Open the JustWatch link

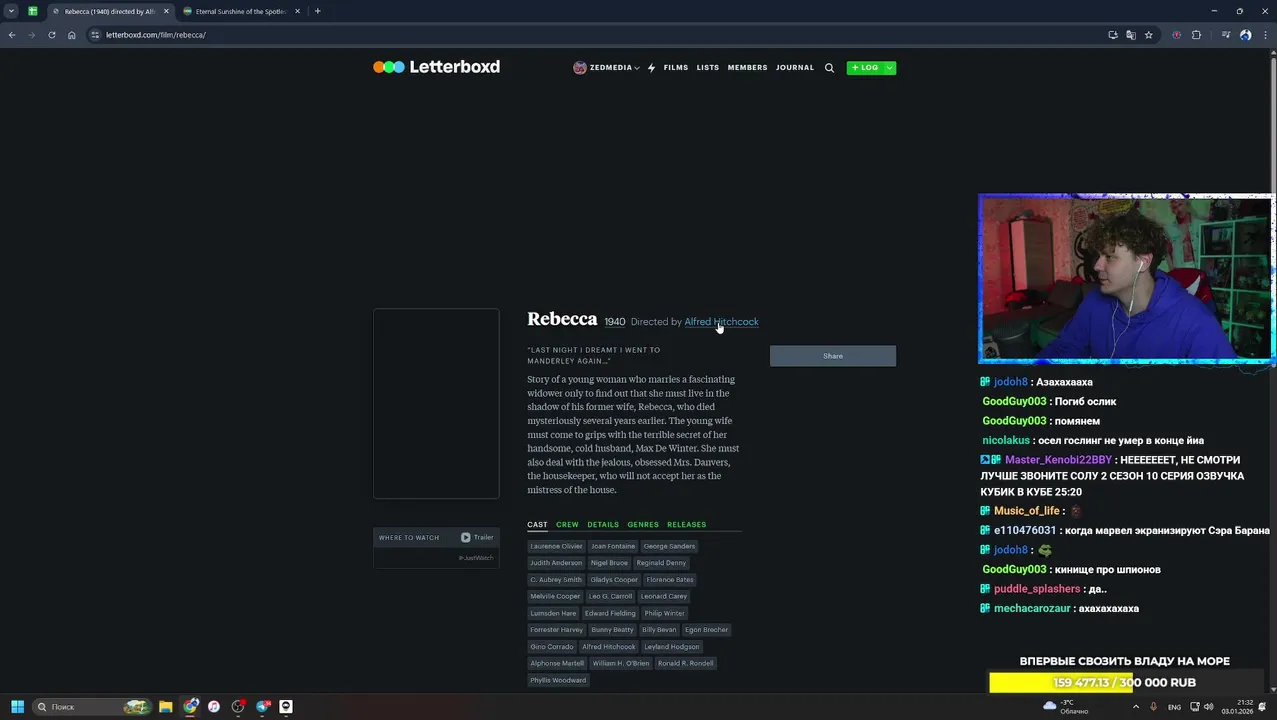476,558
